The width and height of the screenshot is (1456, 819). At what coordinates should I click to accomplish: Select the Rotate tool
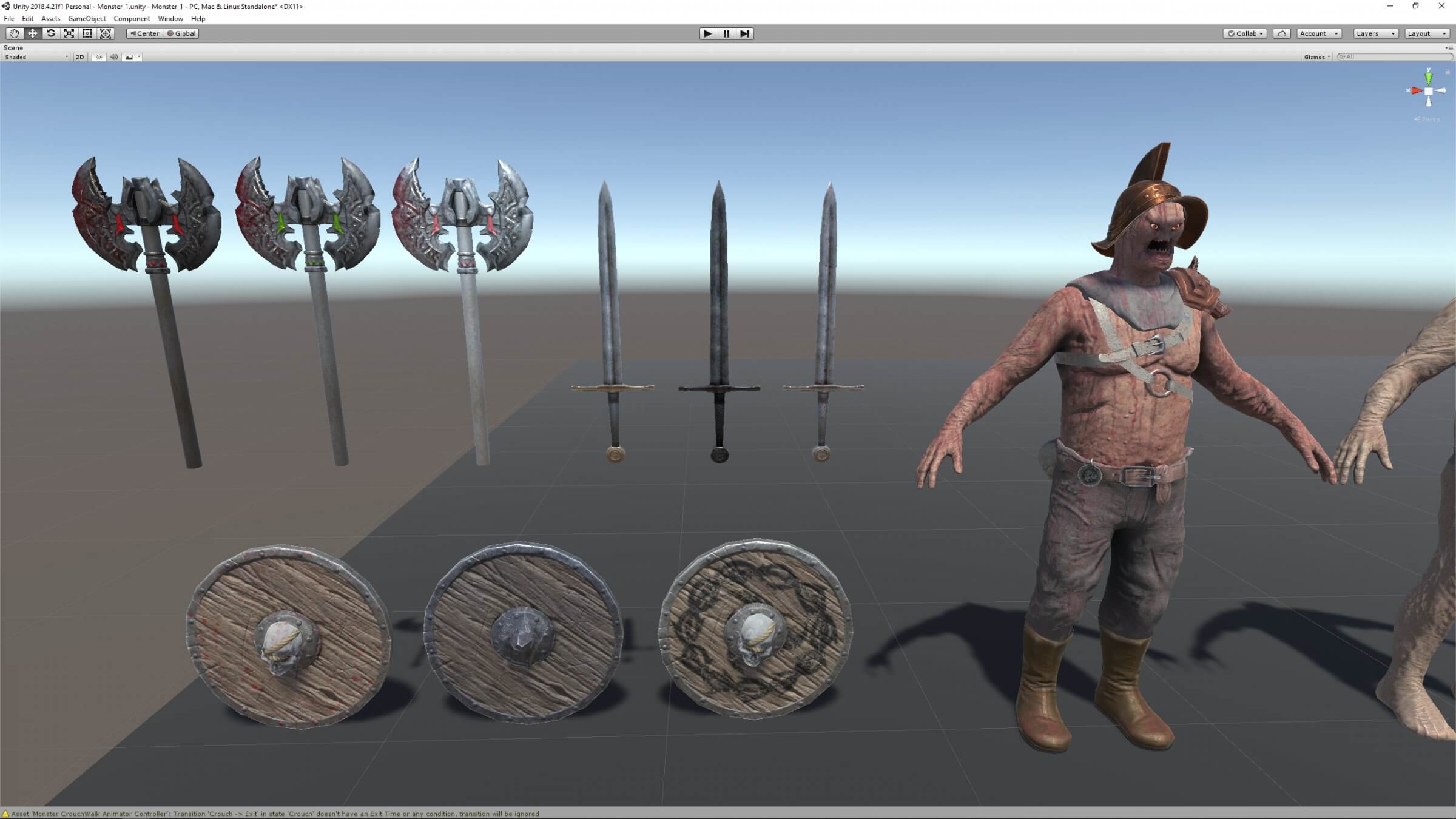(x=51, y=33)
